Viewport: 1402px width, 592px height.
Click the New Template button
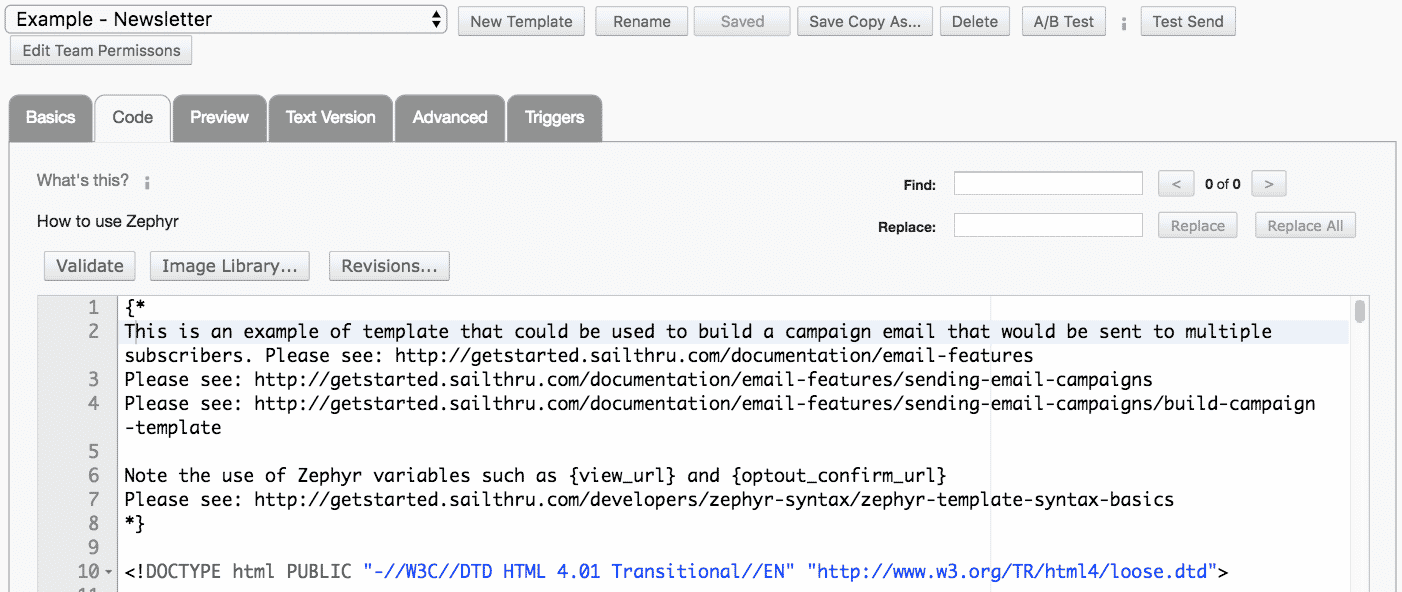click(521, 22)
